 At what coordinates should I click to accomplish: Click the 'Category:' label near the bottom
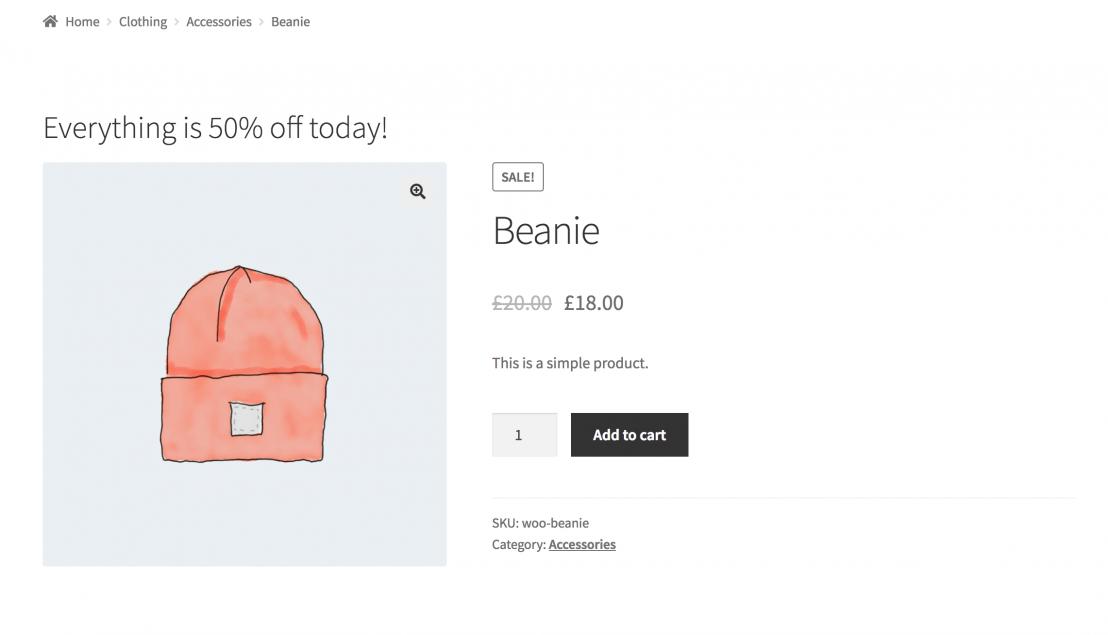[519, 544]
